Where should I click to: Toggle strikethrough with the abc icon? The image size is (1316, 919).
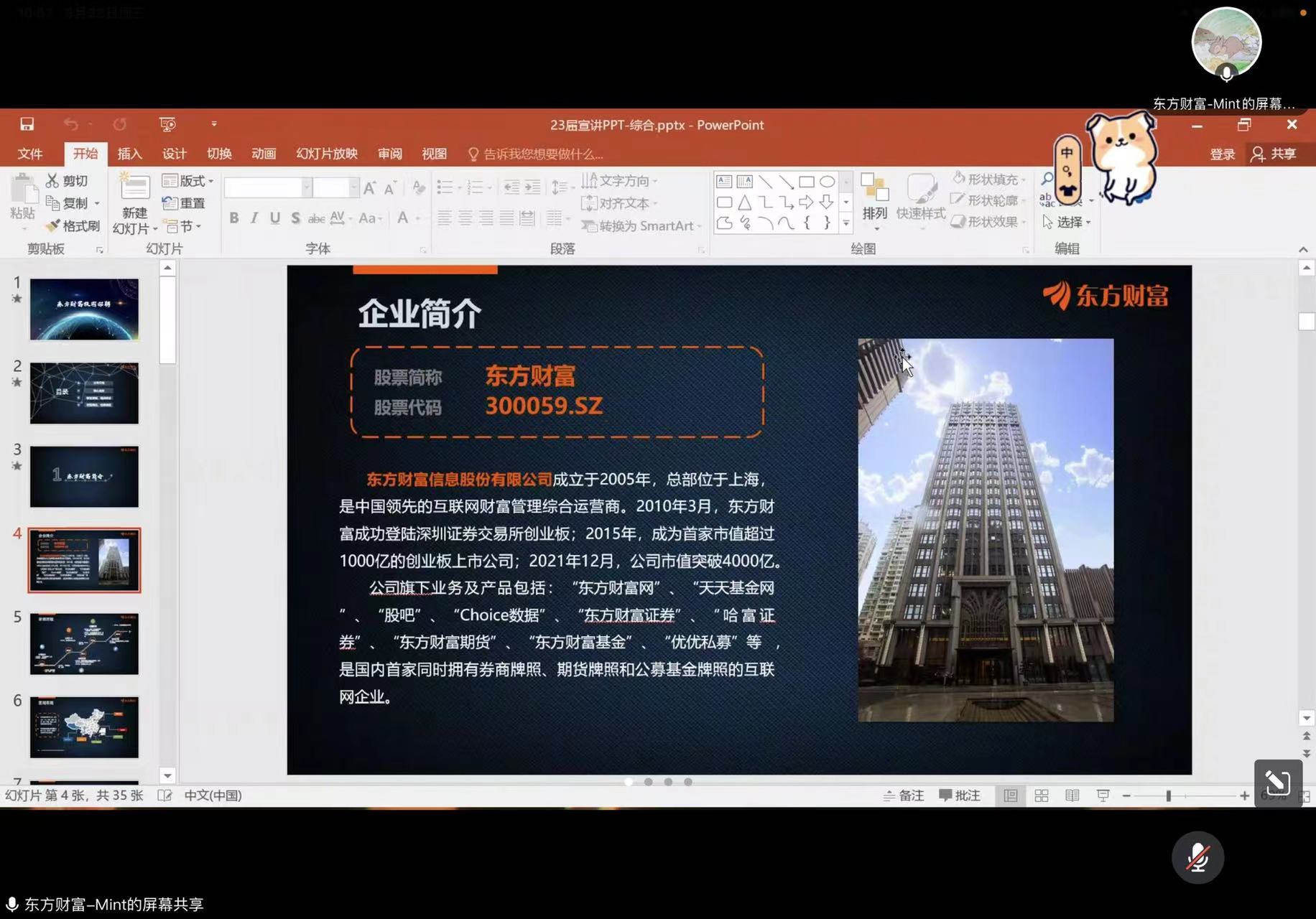316,218
